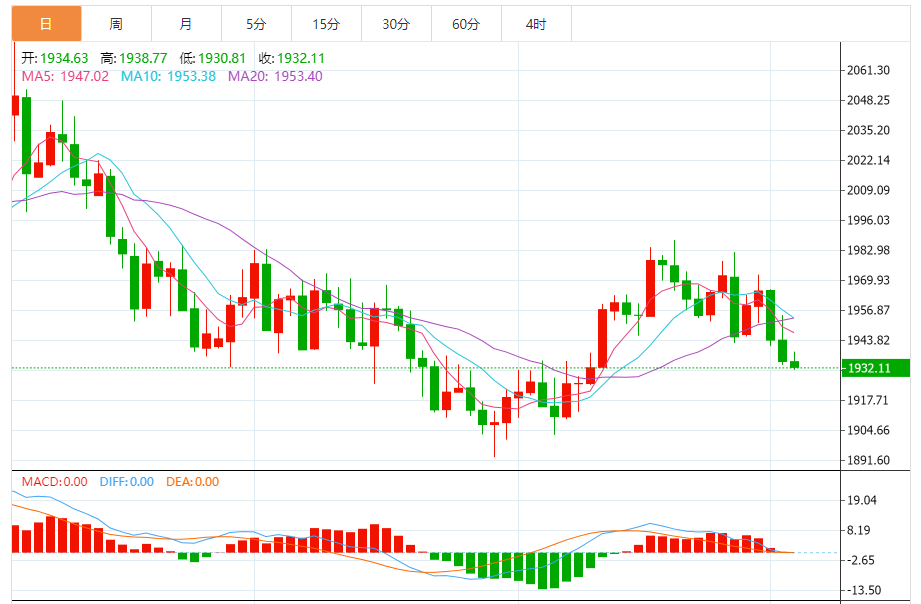Open the 30分 timeframe tab
The width and height of the screenshot is (921, 604).
tap(396, 24)
